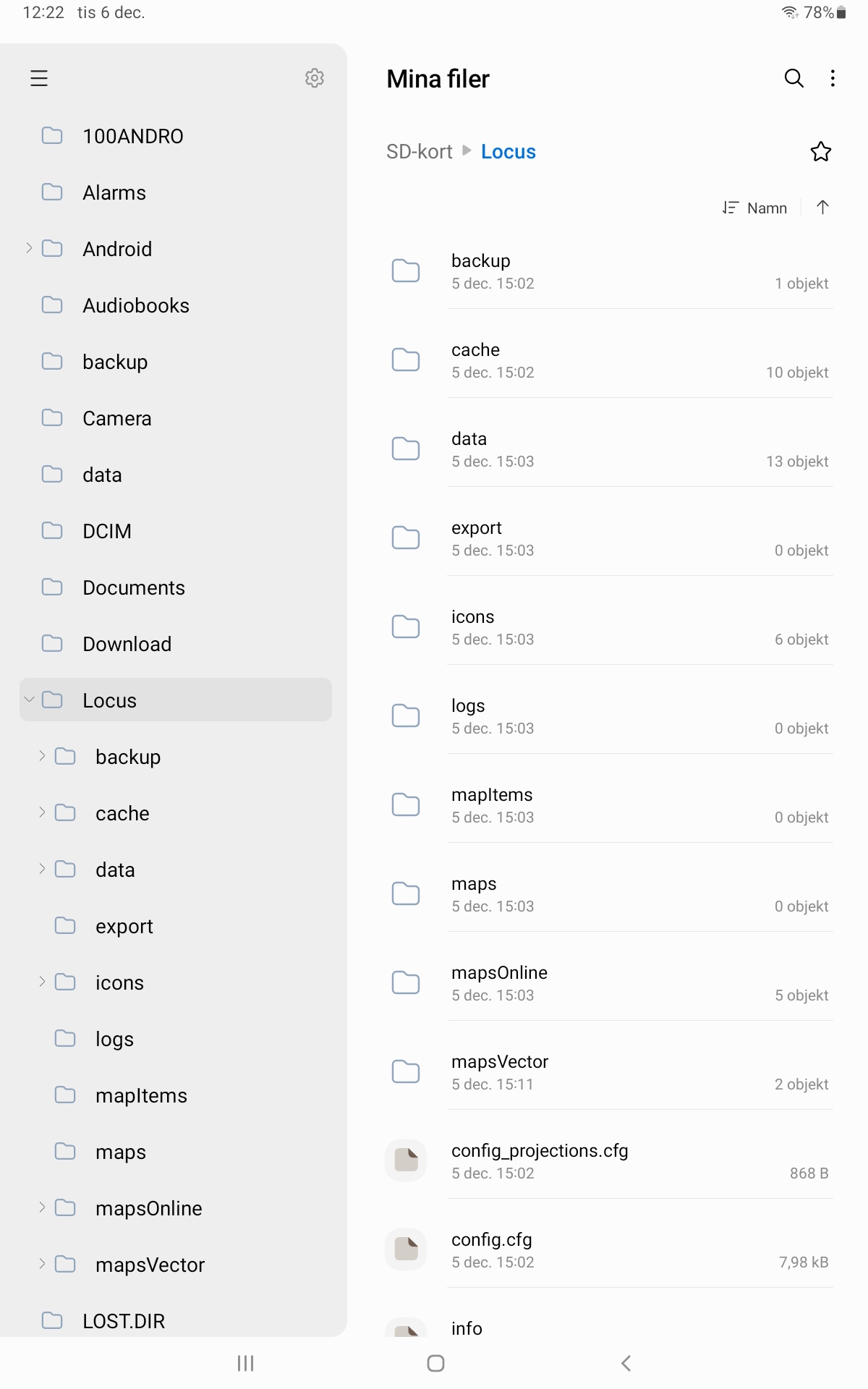This screenshot has width=868, height=1389.
Task: Select Download folder in sidebar
Action: (127, 644)
